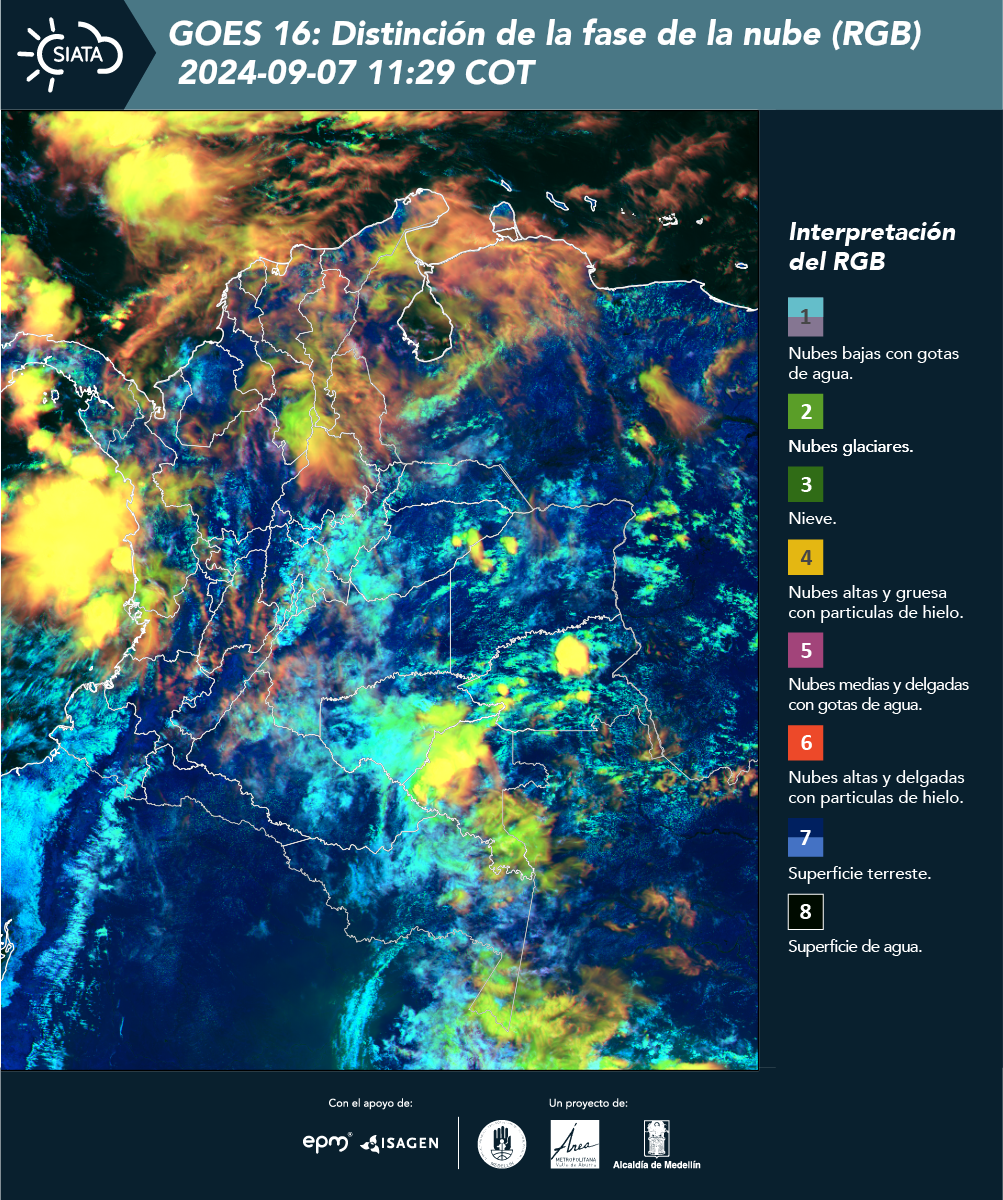Screen dimensions: 1003x1200
Task: Click the label "Nubes bajas con gotas de agua."
Action: click(x=874, y=365)
